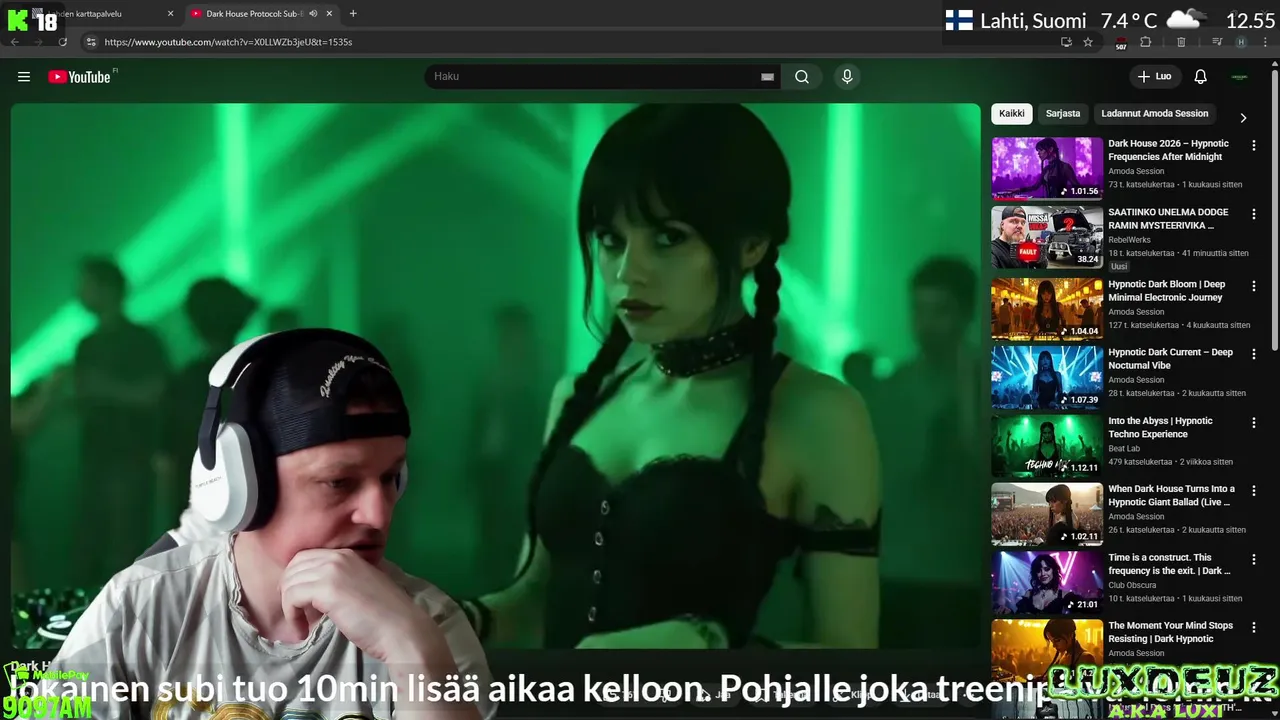
Task: Open options for Hypnotic Giant Ballad video
Action: point(1254,491)
